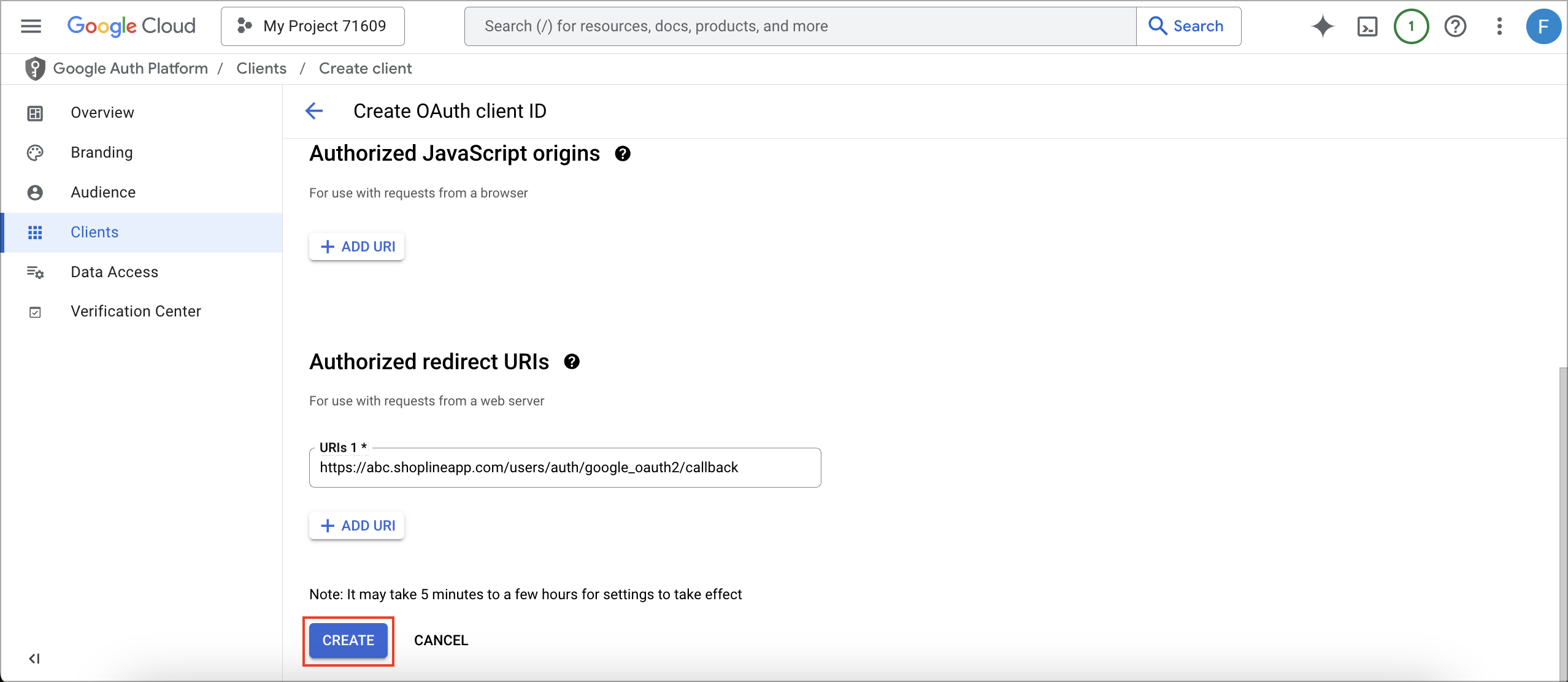Image resolution: width=1568 pixels, height=682 pixels.
Task: Click the Overview dashboard icon
Action: click(35, 113)
